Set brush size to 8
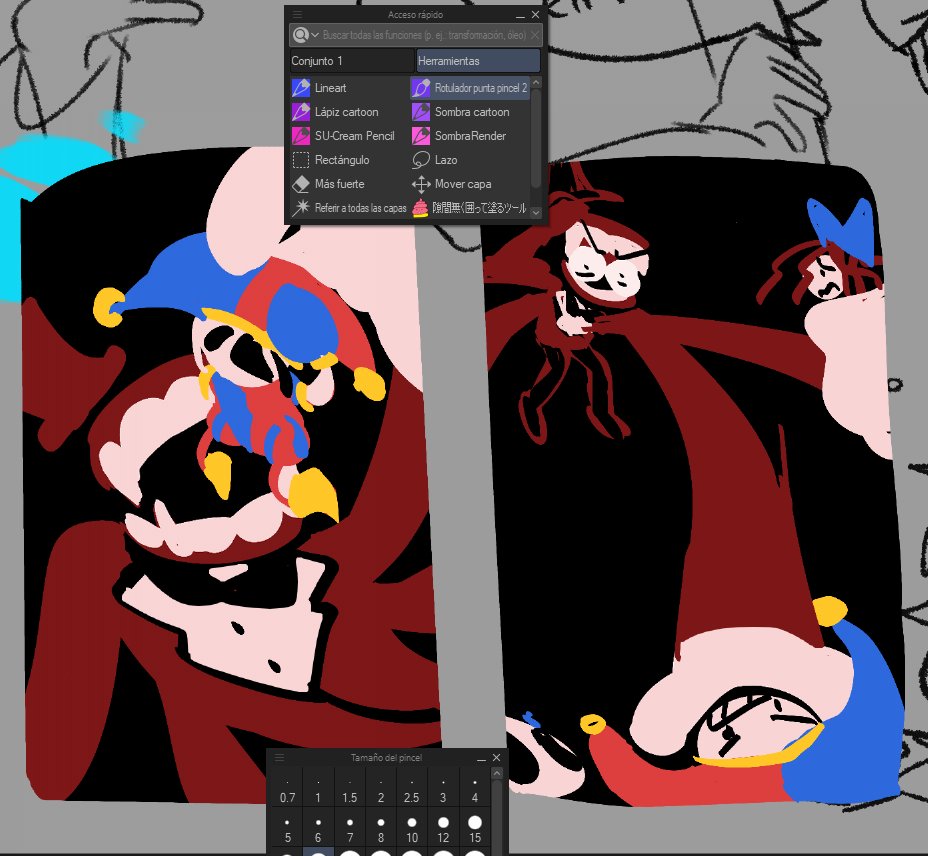 [381, 829]
